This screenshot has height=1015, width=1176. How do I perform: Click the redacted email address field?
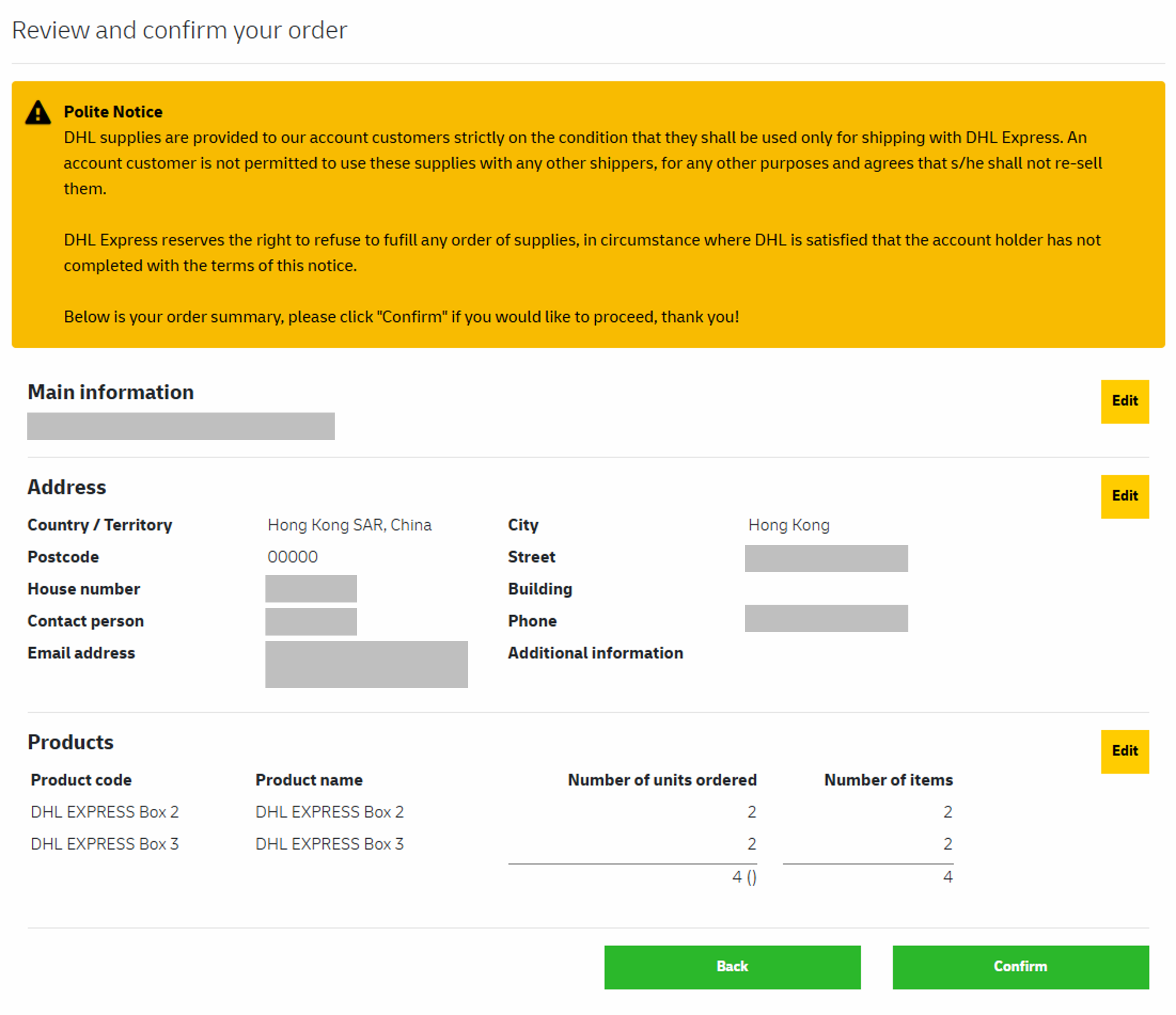(366, 664)
